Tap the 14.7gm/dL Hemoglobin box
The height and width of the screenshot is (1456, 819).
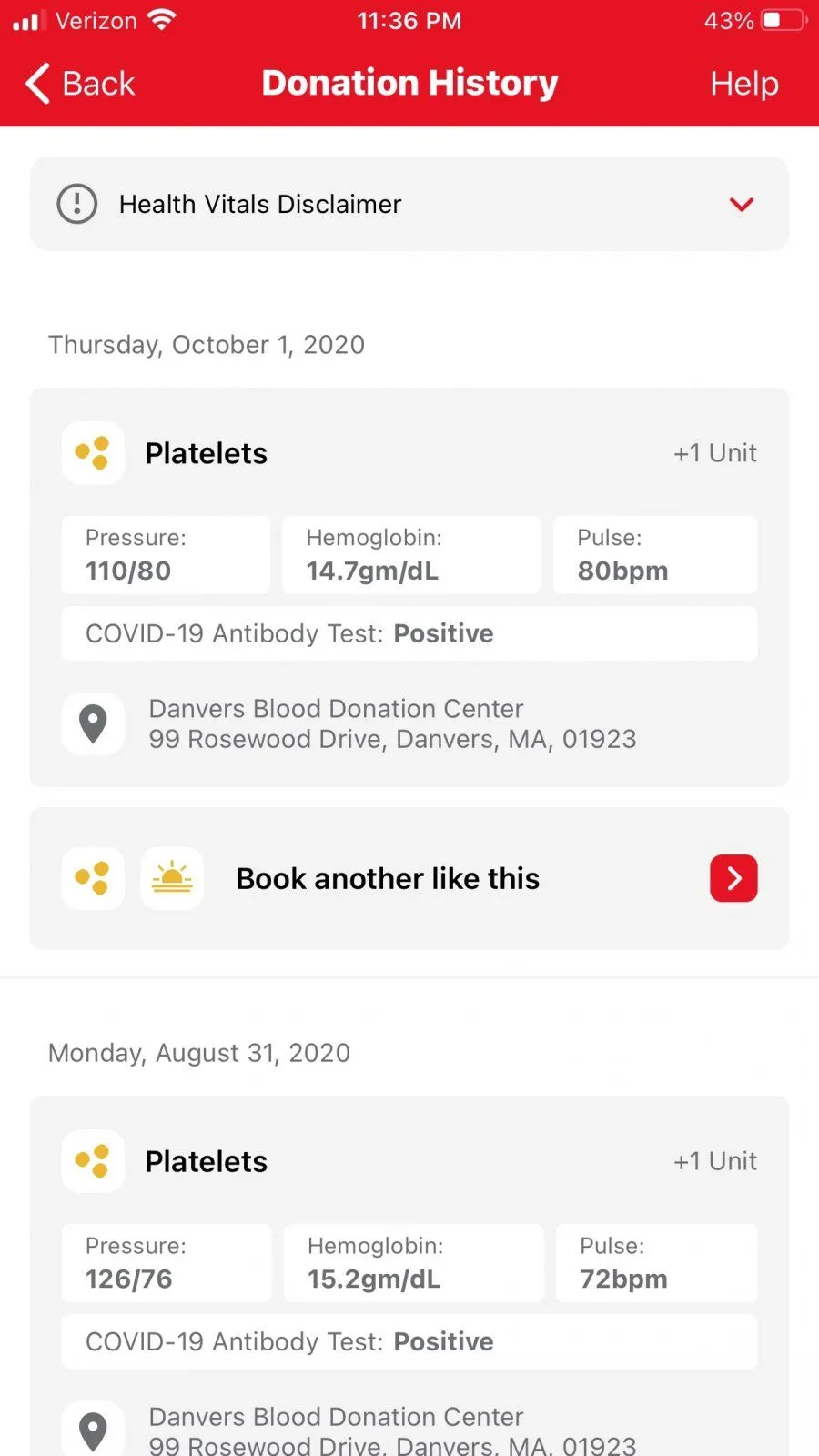[x=411, y=555]
